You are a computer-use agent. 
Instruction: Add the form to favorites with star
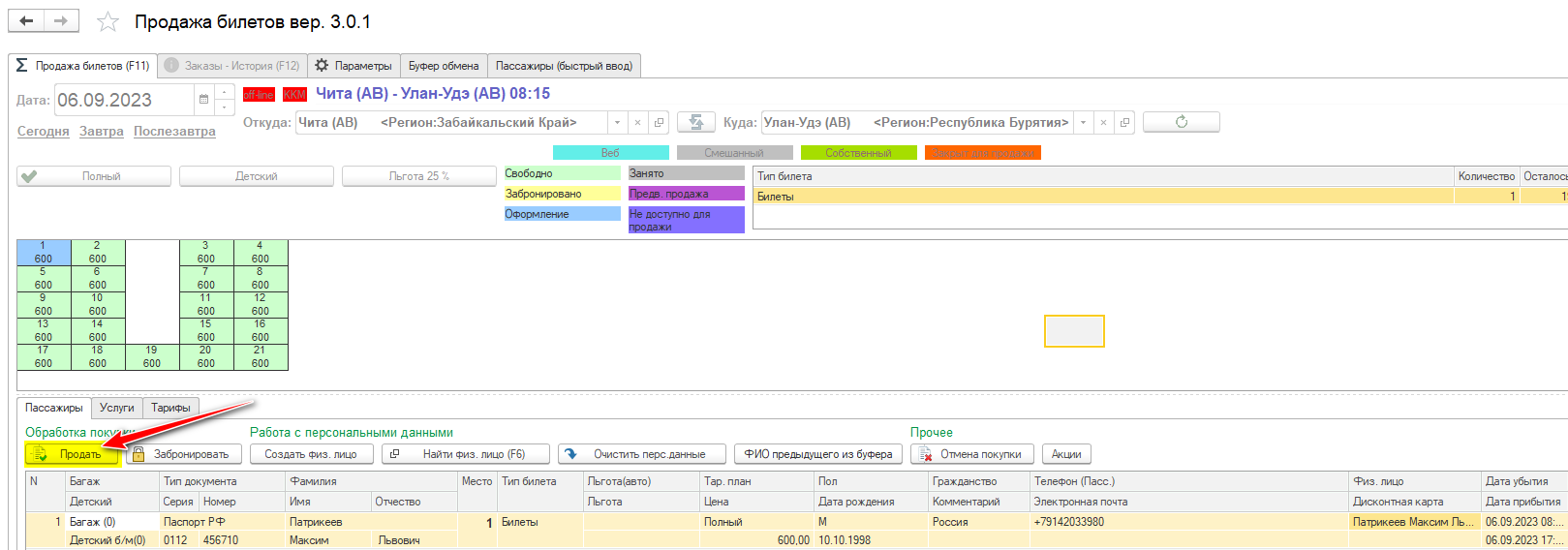click(x=108, y=22)
